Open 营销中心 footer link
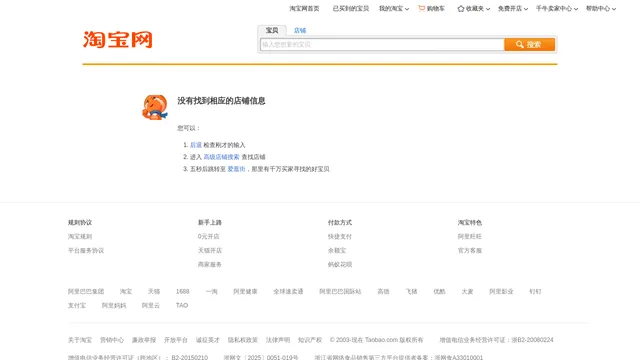The height and width of the screenshot is (360, 640). tap(112, 340)
